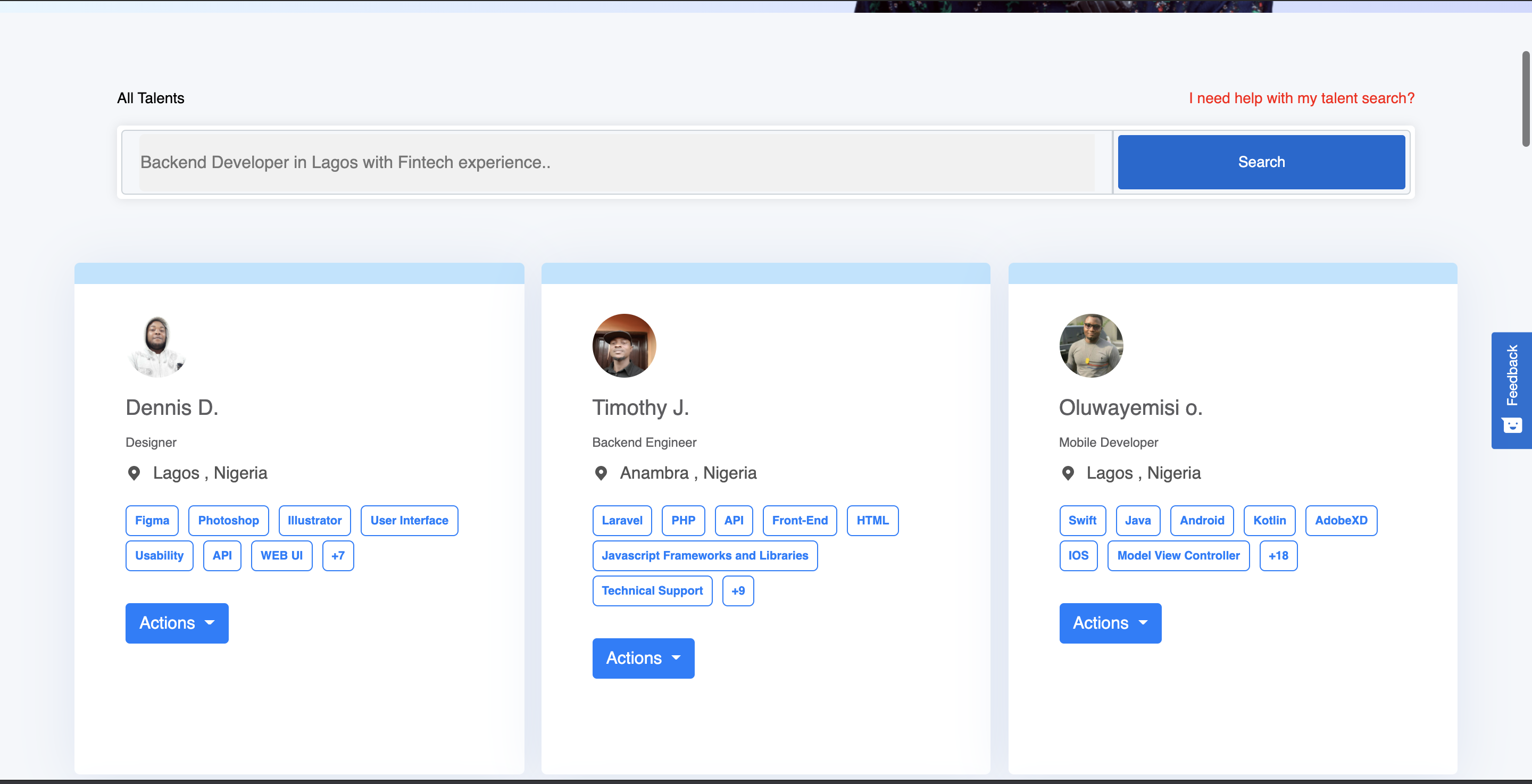Open the Actions dropdown on Oluwayemisi's card
Viewport: 1532px width, 784px height.
pos(1110,623)
